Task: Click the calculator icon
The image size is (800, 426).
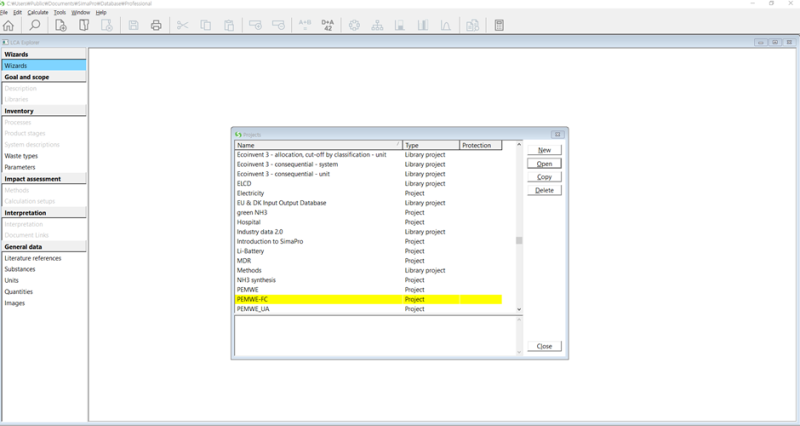Action: tap(499, 25)
